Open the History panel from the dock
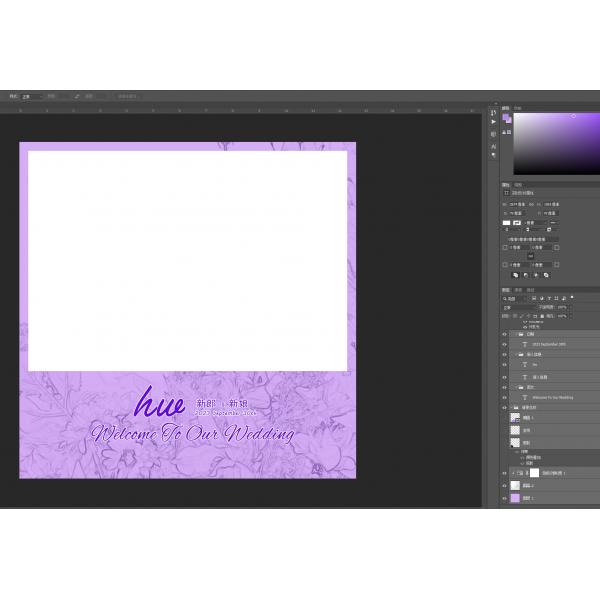This screenshot has width=600, height=600. [x=493, y=110]
